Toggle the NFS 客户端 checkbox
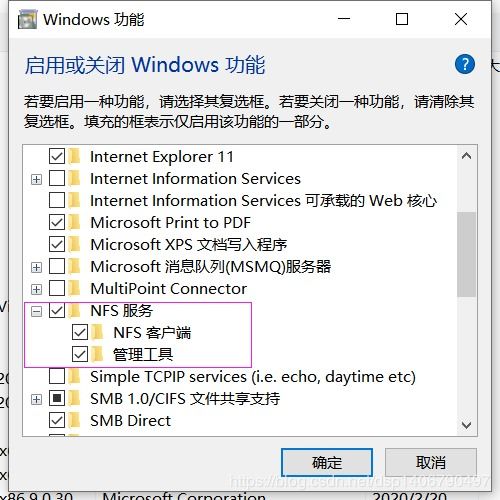This screenshot has width=500, height=500. pyautogui.click(x=80, y=332)
